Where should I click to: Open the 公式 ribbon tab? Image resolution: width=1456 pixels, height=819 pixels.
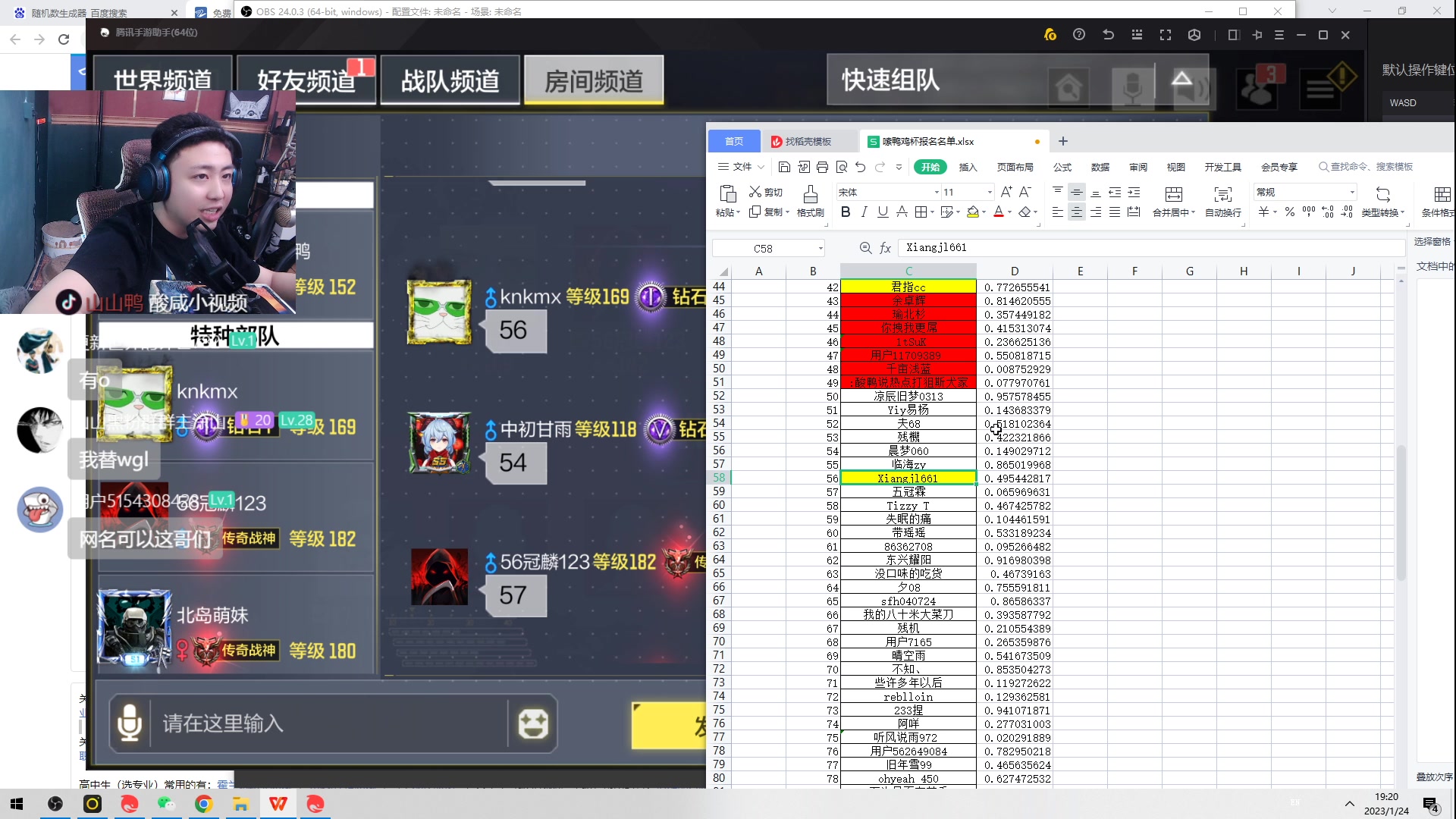point(1062,167)
